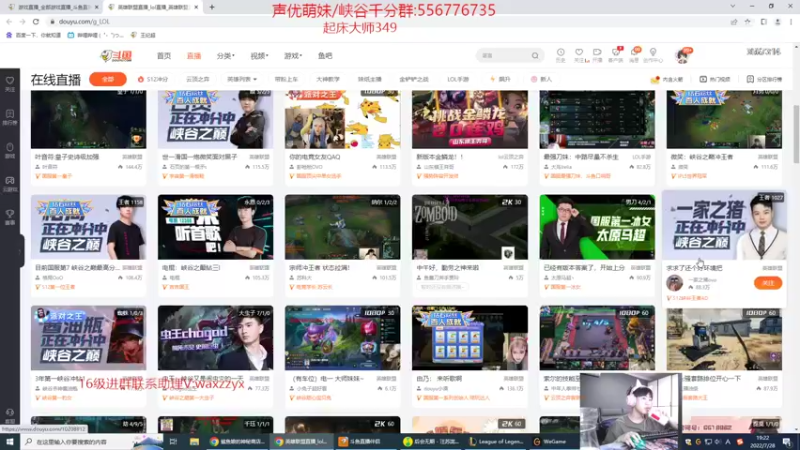Select the 云顶之弈 filter
The height and width of the screenshot is (450, 800).
[198, 79]
